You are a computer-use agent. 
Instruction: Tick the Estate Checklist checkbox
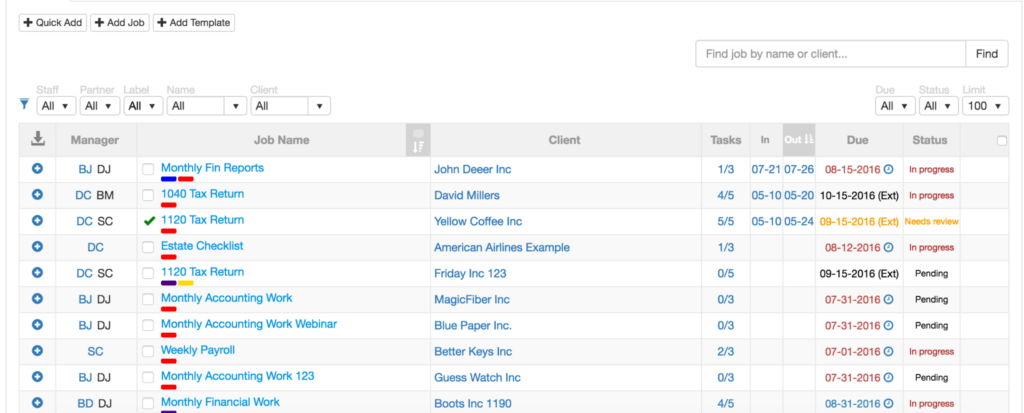149,247
